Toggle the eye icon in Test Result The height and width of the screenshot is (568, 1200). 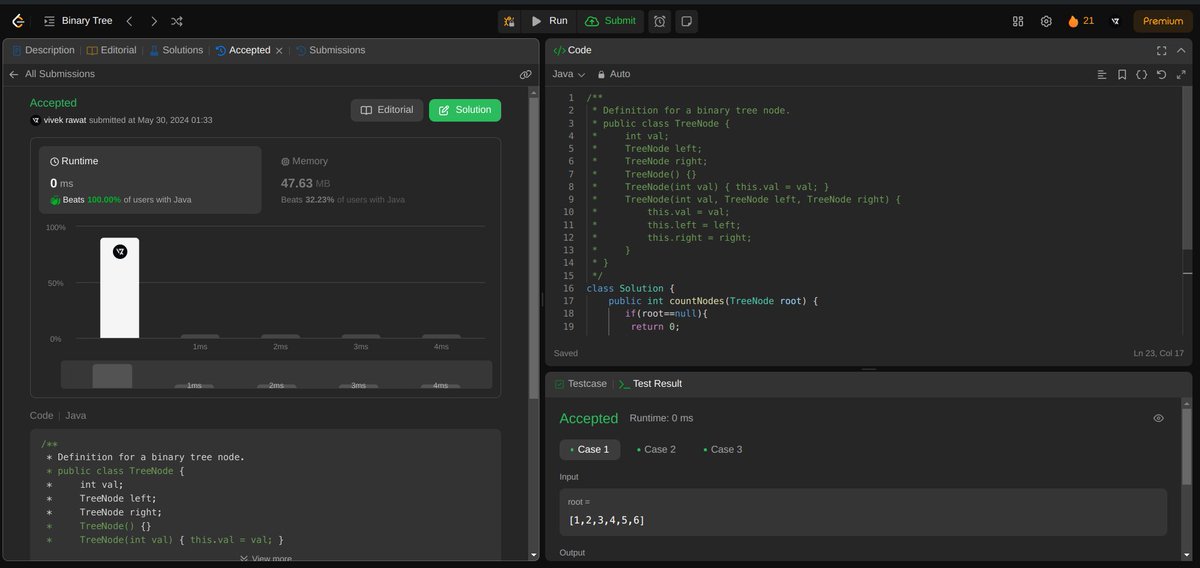1159,418
